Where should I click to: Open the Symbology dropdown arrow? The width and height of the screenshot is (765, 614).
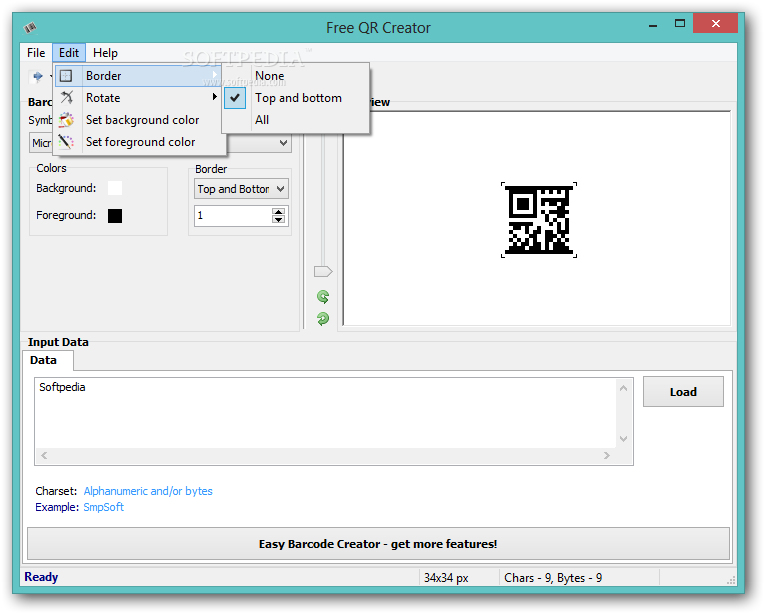(283, 143)
